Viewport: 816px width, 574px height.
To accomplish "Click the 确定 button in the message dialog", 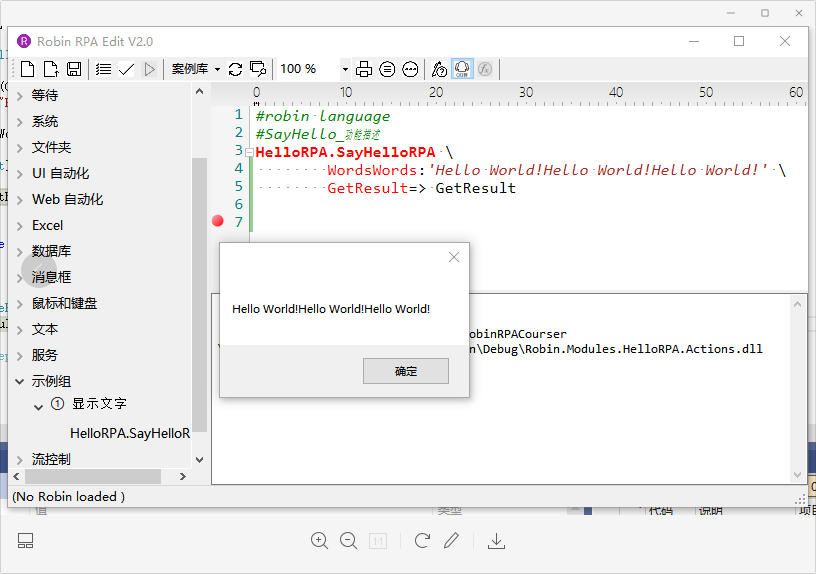I will pyautogui.click(x=406, y=371).
